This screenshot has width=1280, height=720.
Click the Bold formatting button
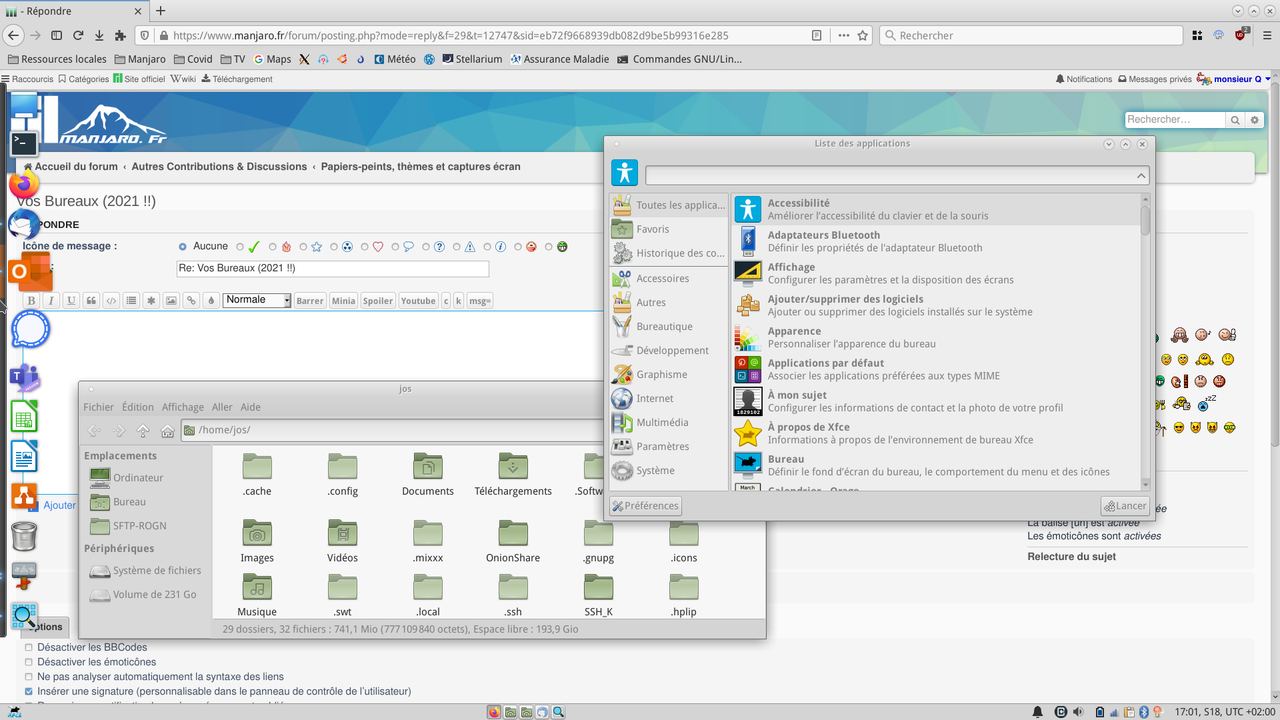tap(31, 300)
